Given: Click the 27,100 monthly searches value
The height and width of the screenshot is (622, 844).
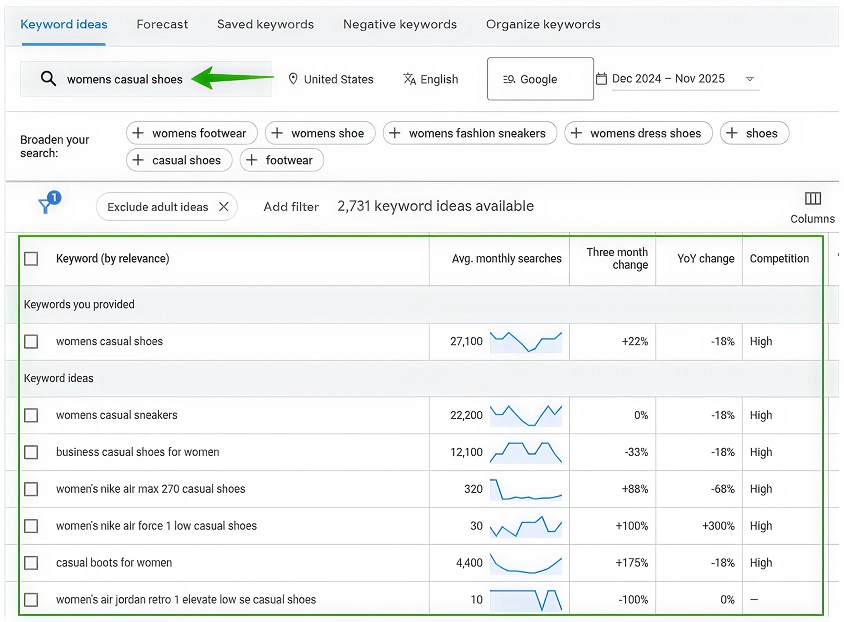Looking at the screenshot, I should (466, 342).
